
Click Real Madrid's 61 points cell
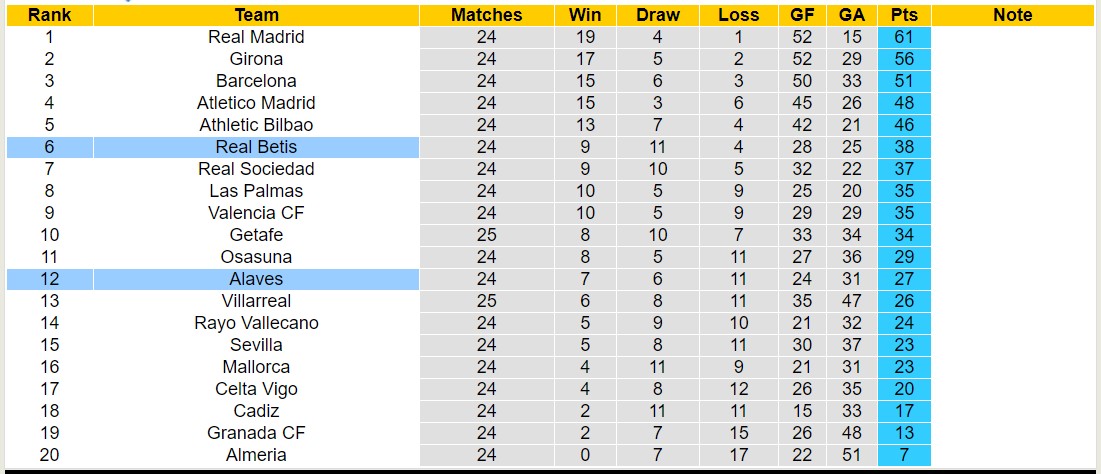click(x=905, y=37)
